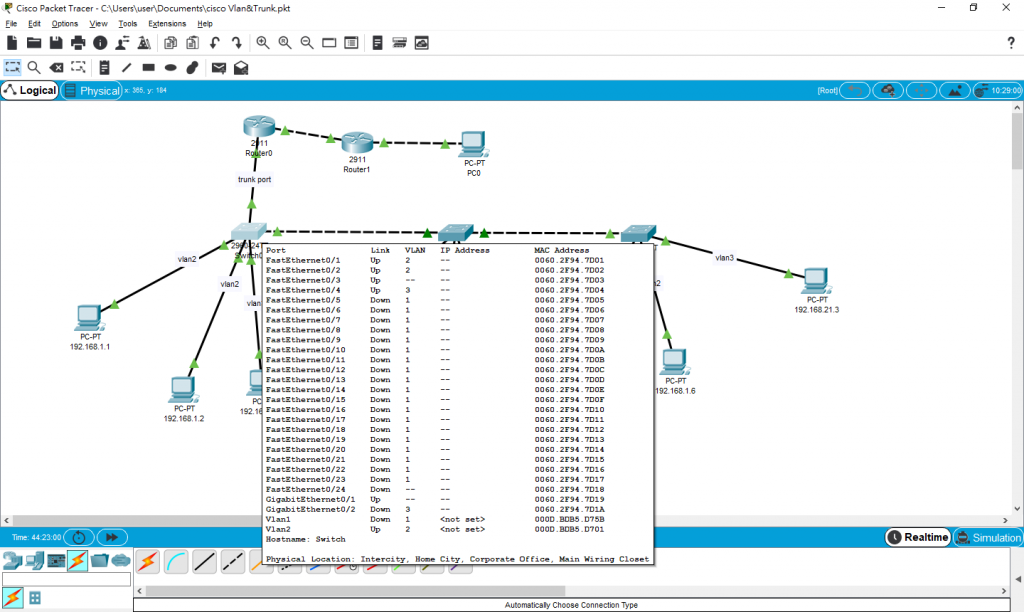The height and width of the screenshot is (612, 1024).
Task: Open the context help question mark
Action: (x=1011, y=43)
